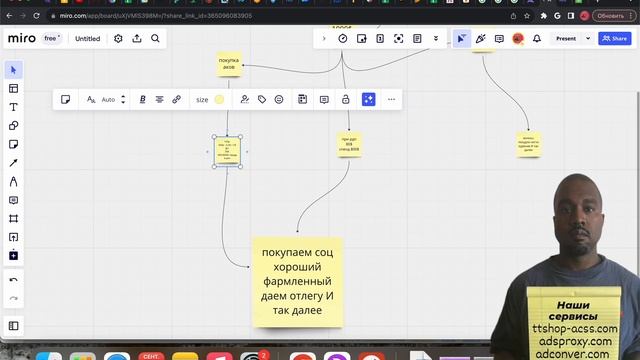Reload the page in browser
This screenshot has height=360, width=640.
(36, 16)
